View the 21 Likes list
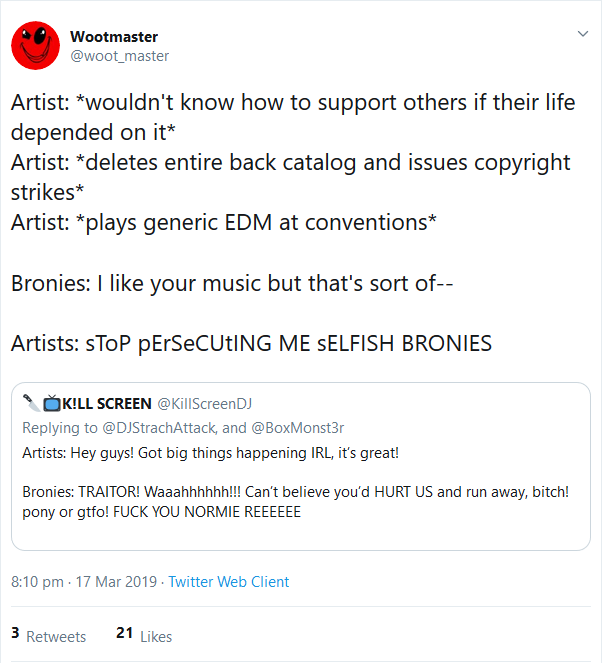Screen dimensions: 602x663 [x=144, y=635]
